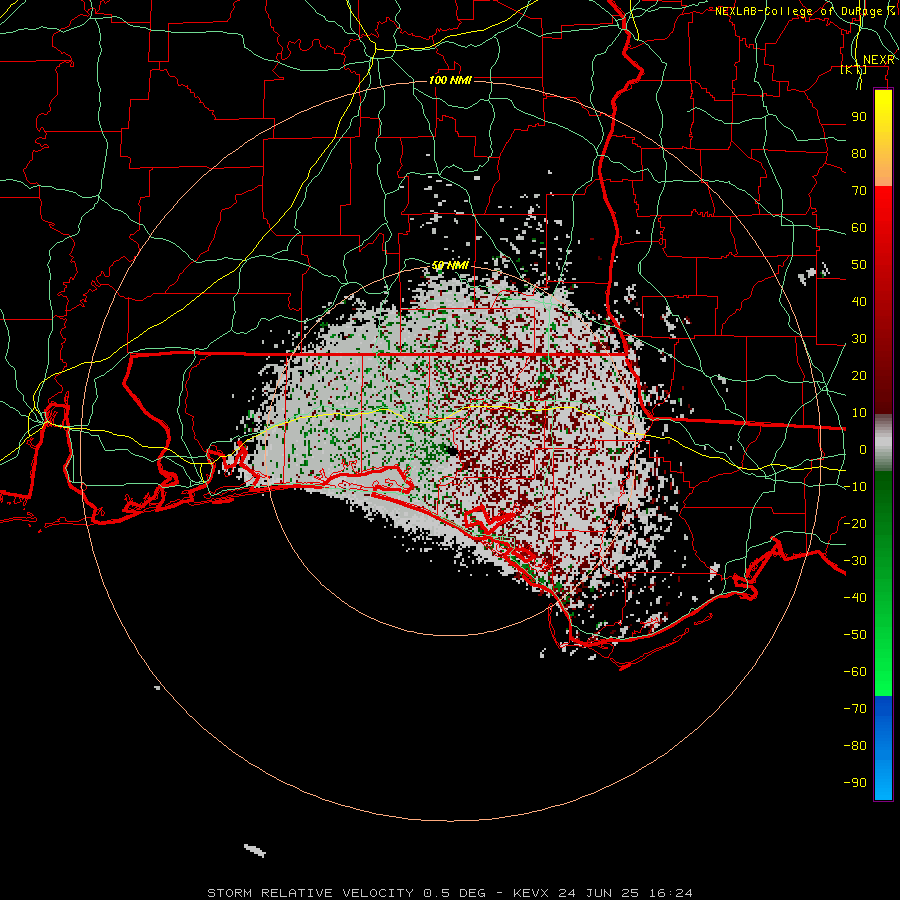Click the -50 value on the velocity scale
The height and width of the screenshot is (900, 900).
(x=855, y=634)
